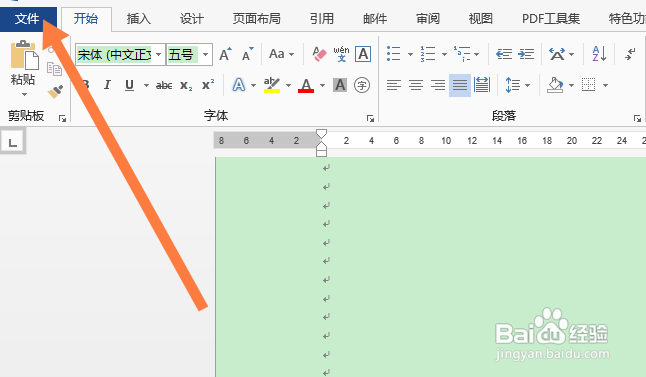Image resolution: width=646 pixels, height=377 pixels.
Task: Open the 引用 ribbon tab
Action: tap(322, 19)
